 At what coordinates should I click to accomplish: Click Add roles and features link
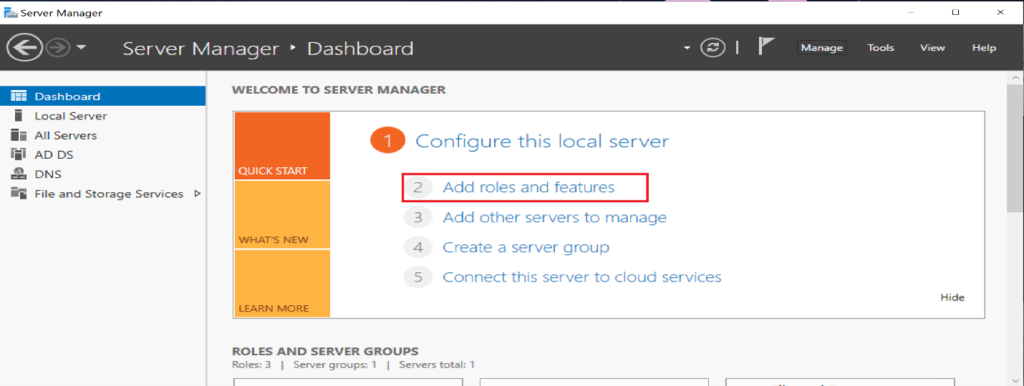pyautogui.click(x=528, y=187)
